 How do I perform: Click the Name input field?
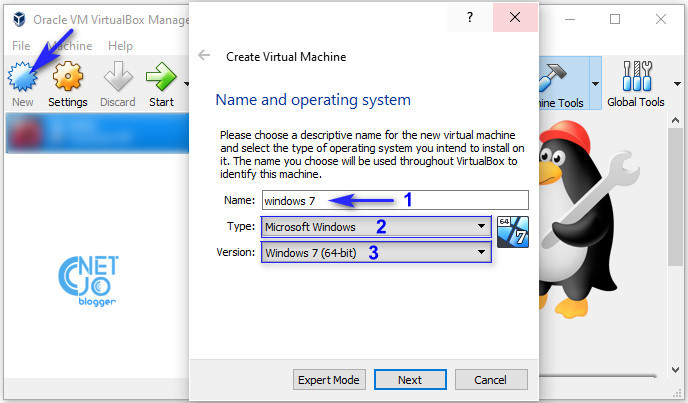pyautogui.click(x=395, y=200)
